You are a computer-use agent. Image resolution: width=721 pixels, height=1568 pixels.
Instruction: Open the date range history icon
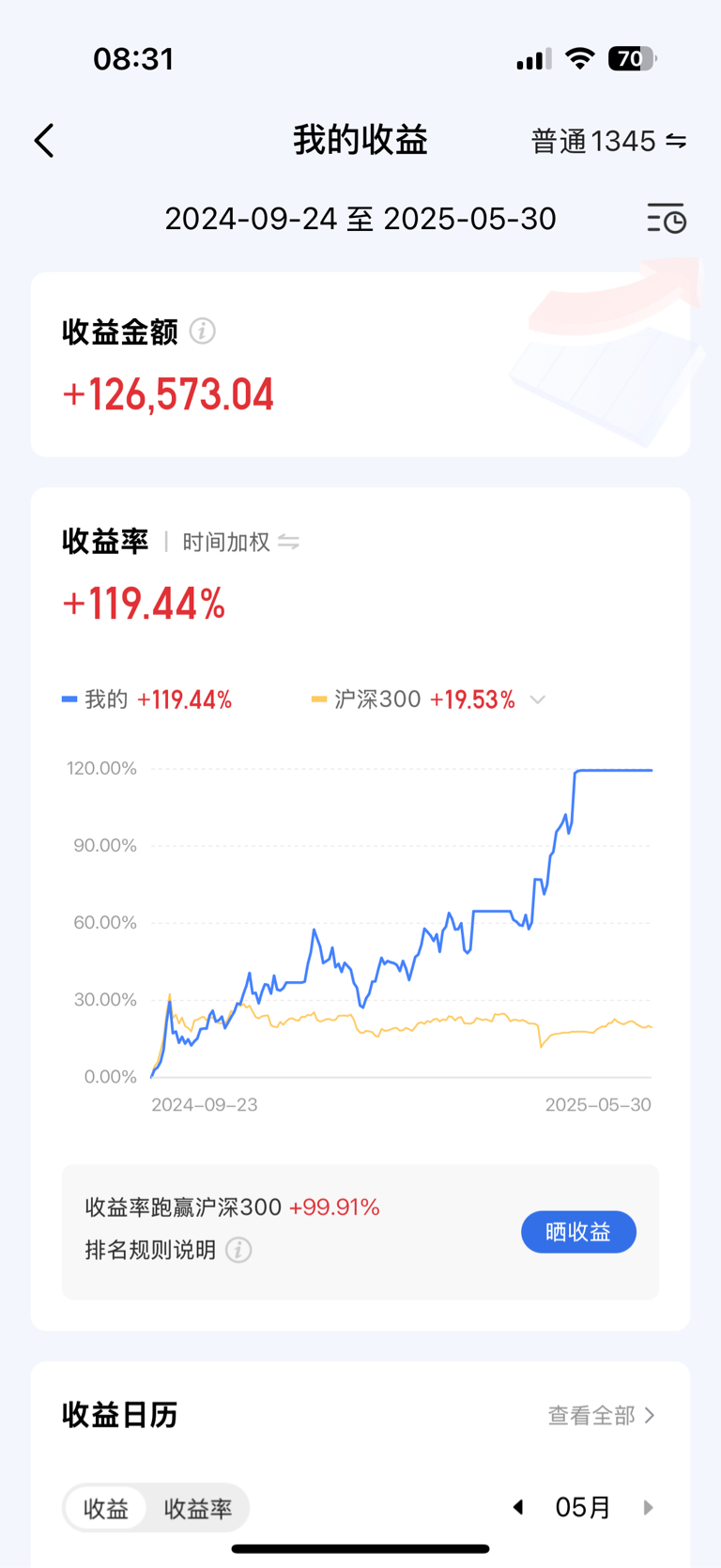tap(667, 218)
